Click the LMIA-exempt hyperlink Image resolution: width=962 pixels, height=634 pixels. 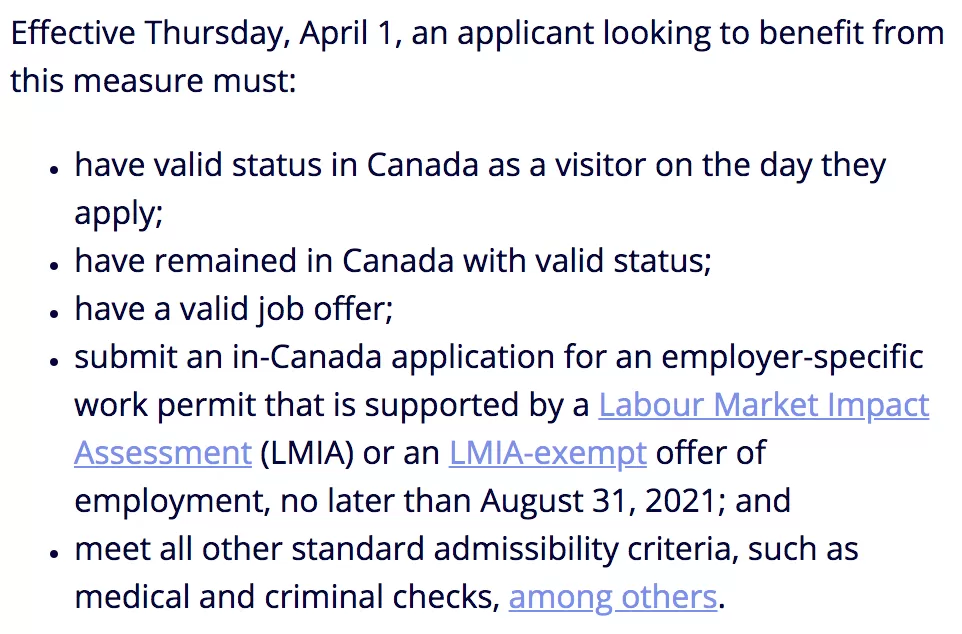(x=548, y=454)
